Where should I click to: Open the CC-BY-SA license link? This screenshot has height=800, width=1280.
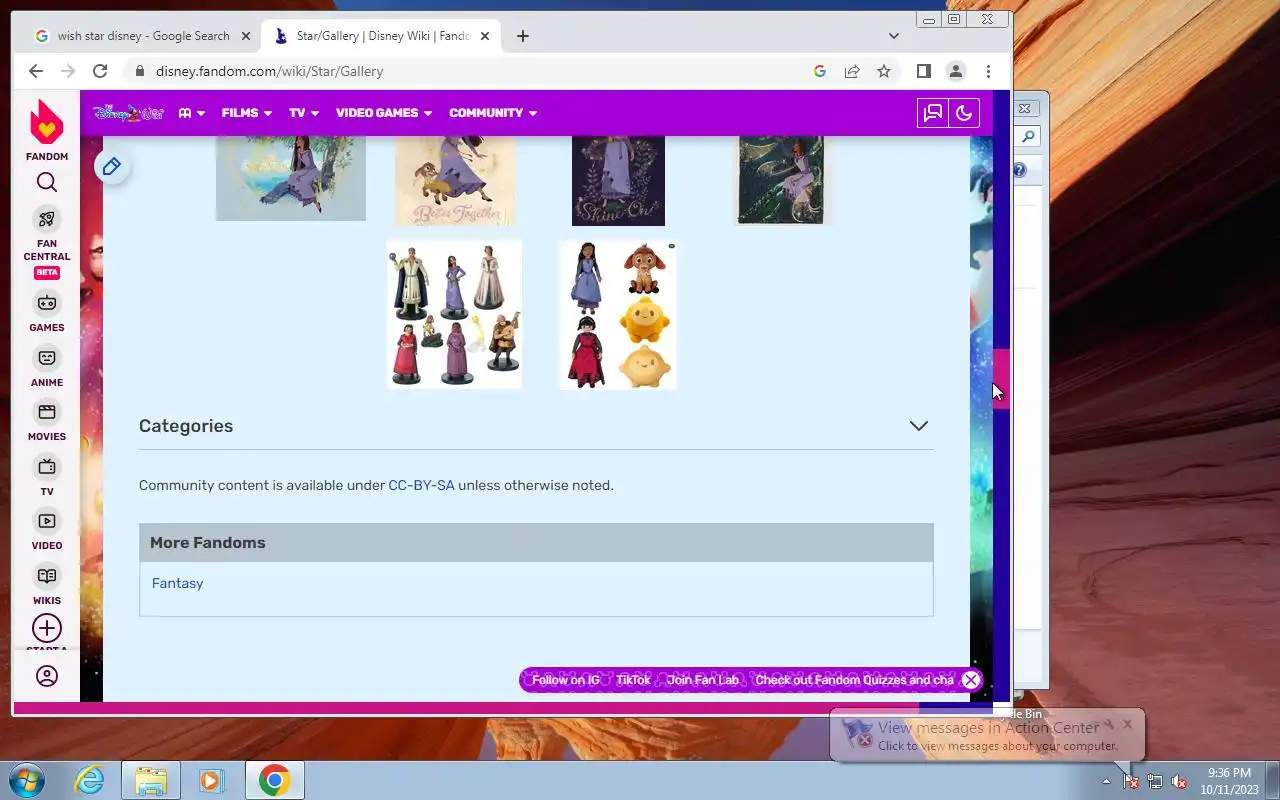(x=421, y=485)
